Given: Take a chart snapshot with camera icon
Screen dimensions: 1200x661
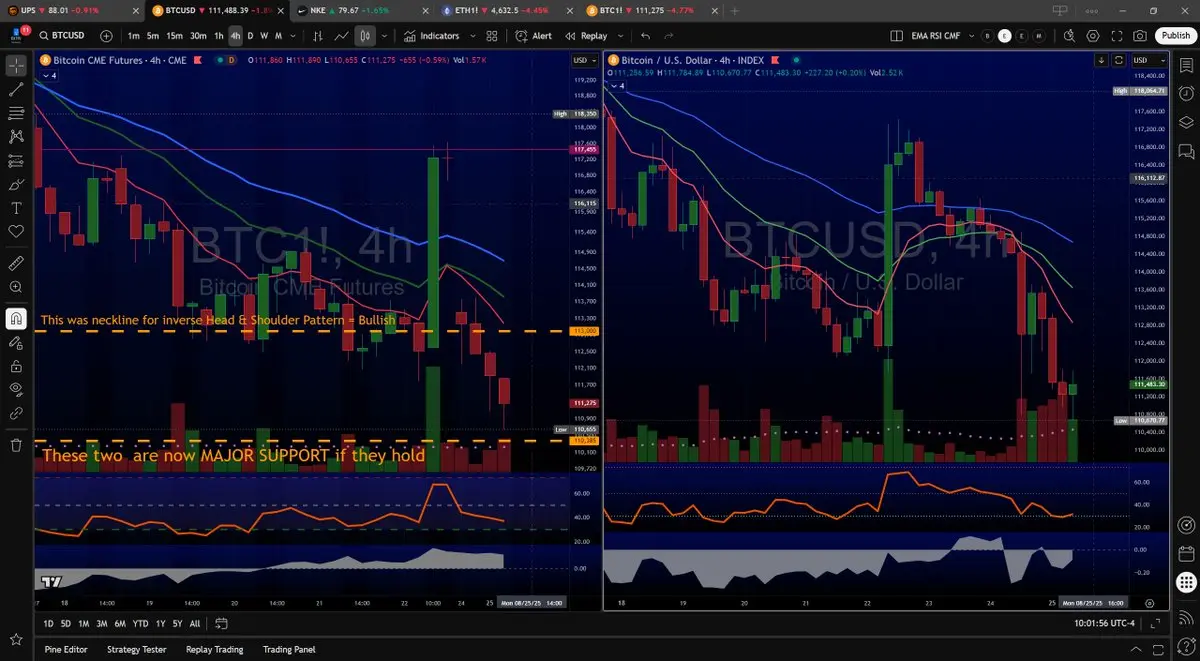Looking at the screenshot, I should coord(1140,36).
